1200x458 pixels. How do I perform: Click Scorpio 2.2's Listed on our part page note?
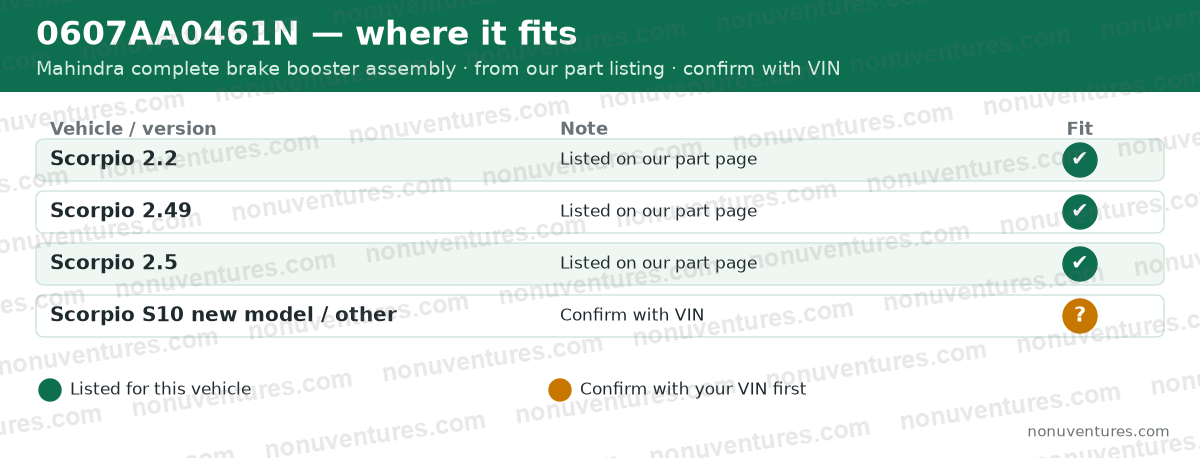coord(658,159)
